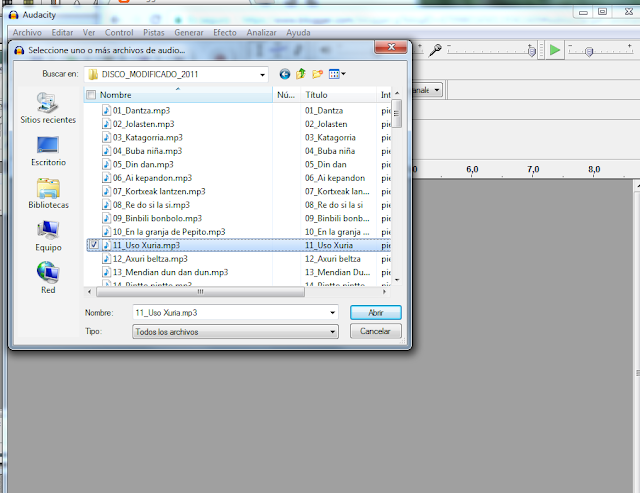The width and height of the screenshot is (640, 493).
Task: Open the Analizar menu
Action: pyautogui.click(x=261, y=33)
